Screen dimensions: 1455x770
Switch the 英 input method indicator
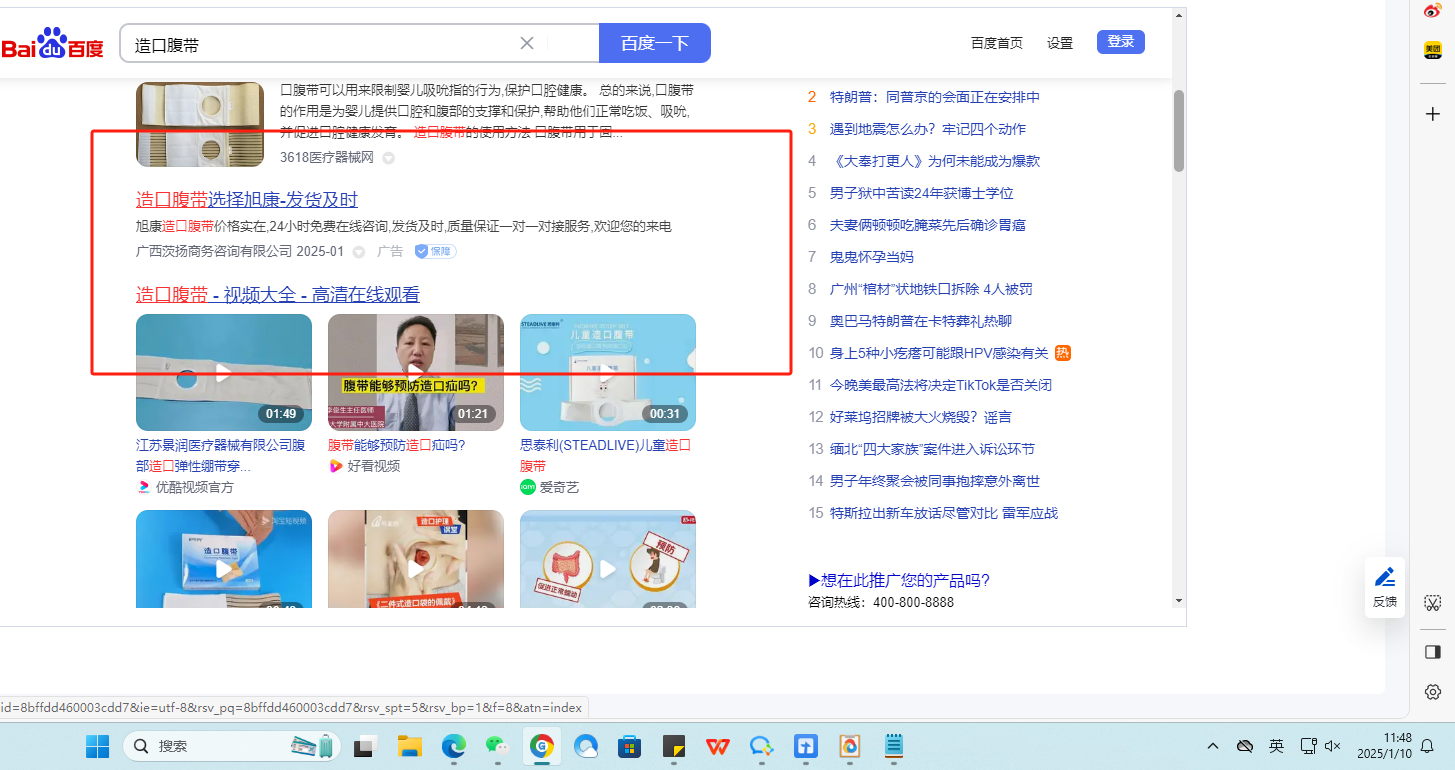coord(1277,746)
